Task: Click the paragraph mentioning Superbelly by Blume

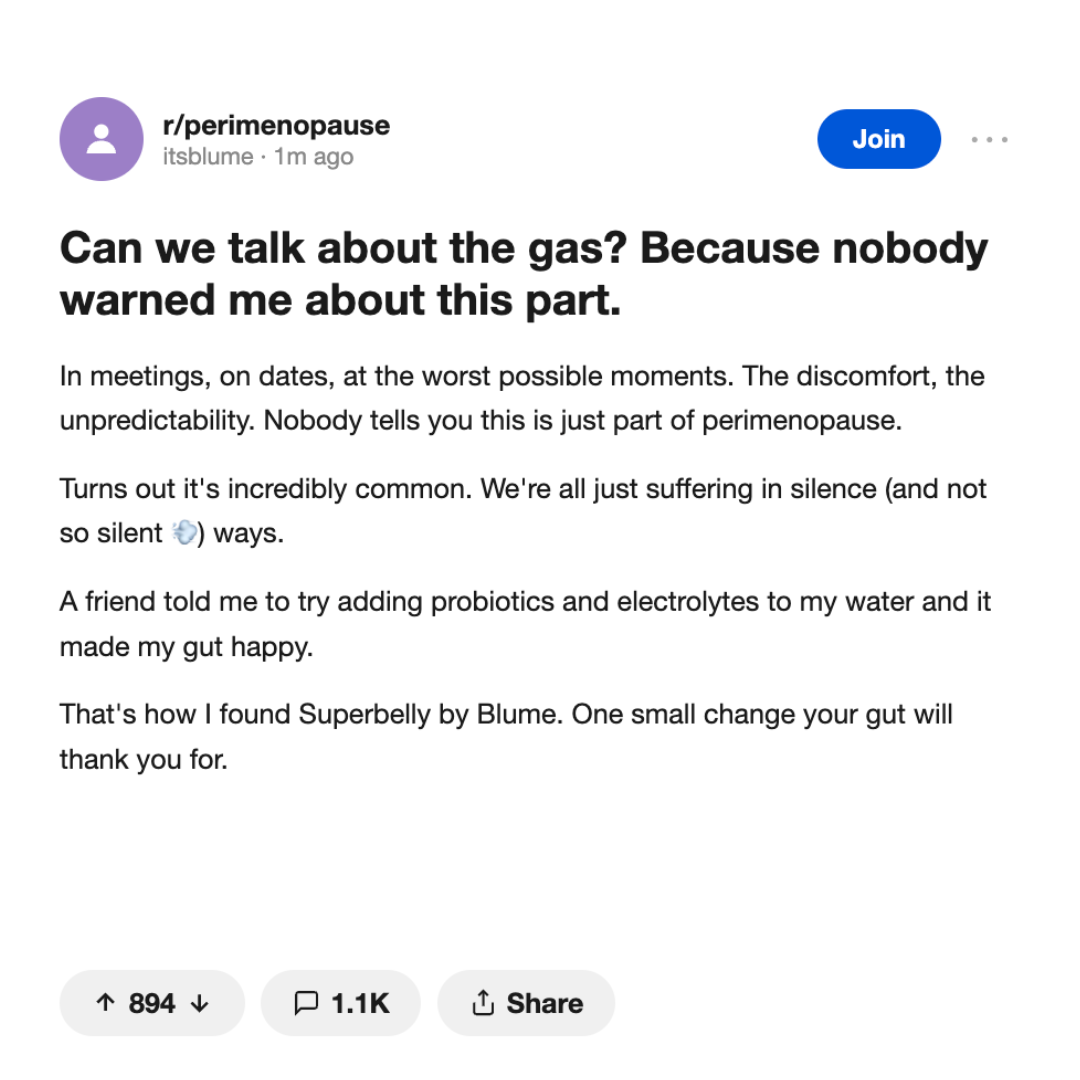Action: 506,736
